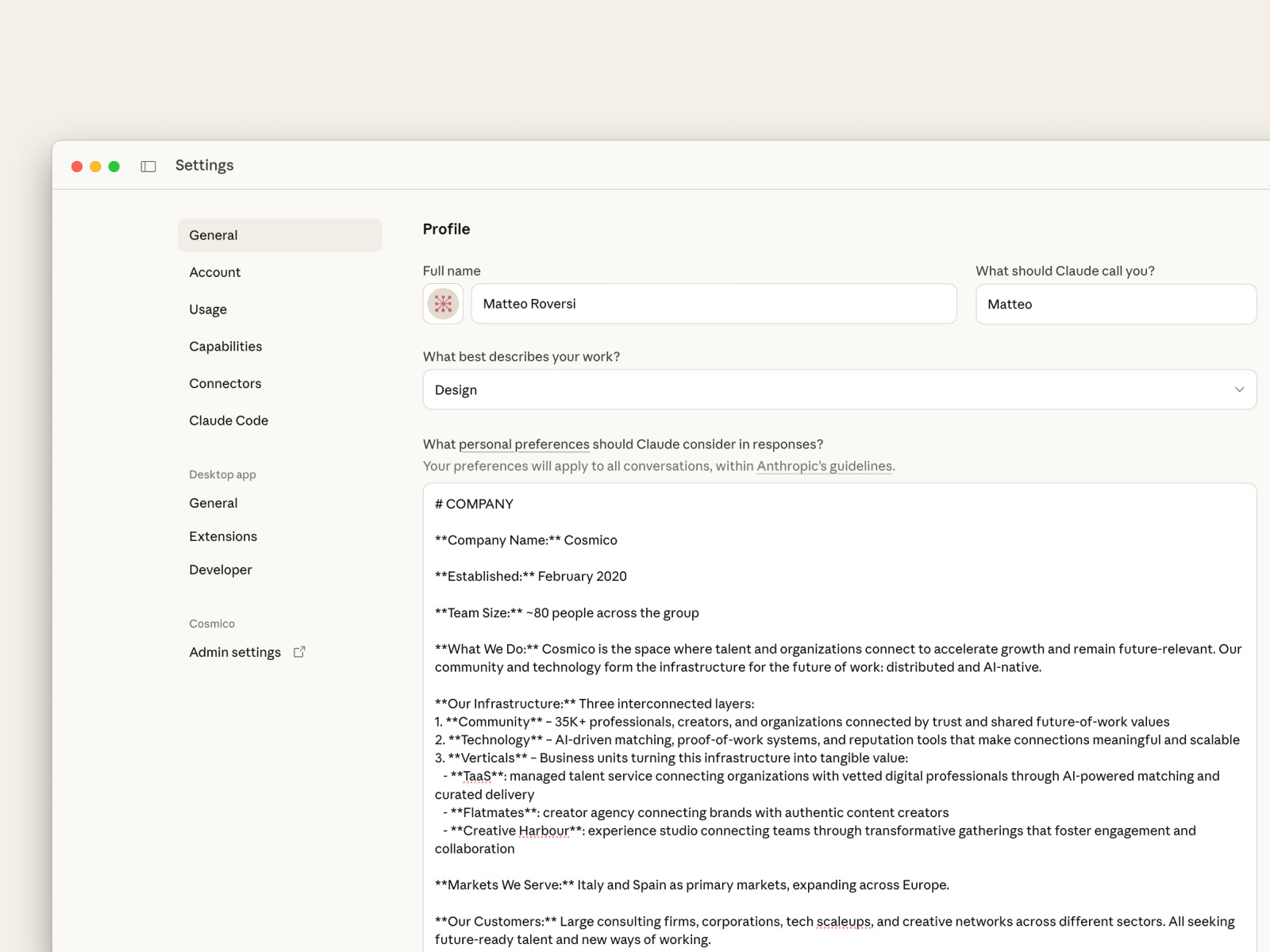Image resolution: width=1270 pixels, height=952 pixels.
Task: Click the profile avatar icon
Action: click(442, 303)
